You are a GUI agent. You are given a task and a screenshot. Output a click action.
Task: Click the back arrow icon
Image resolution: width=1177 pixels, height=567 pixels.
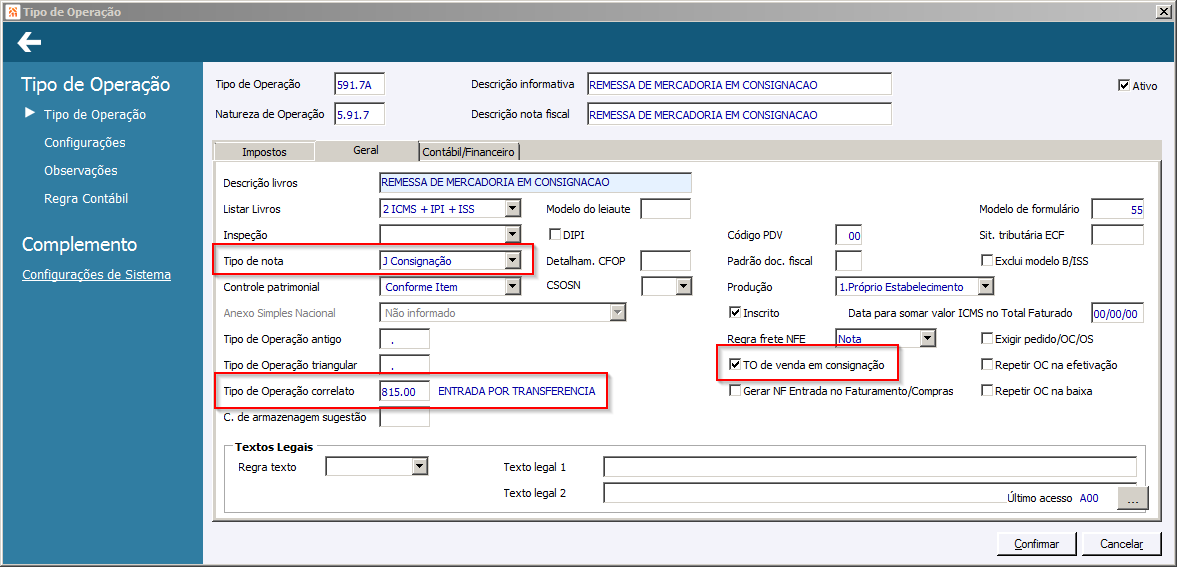[29, 43]
